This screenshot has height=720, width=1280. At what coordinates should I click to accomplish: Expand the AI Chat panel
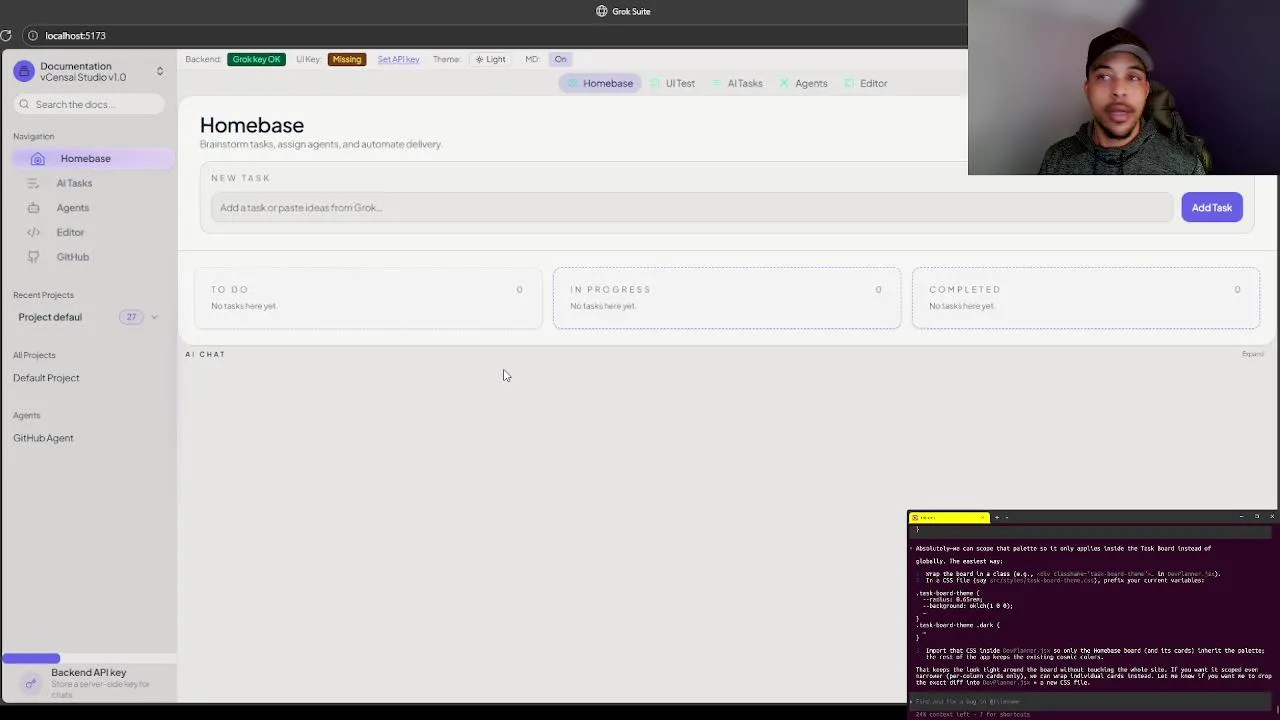(x=1253, y=354)
